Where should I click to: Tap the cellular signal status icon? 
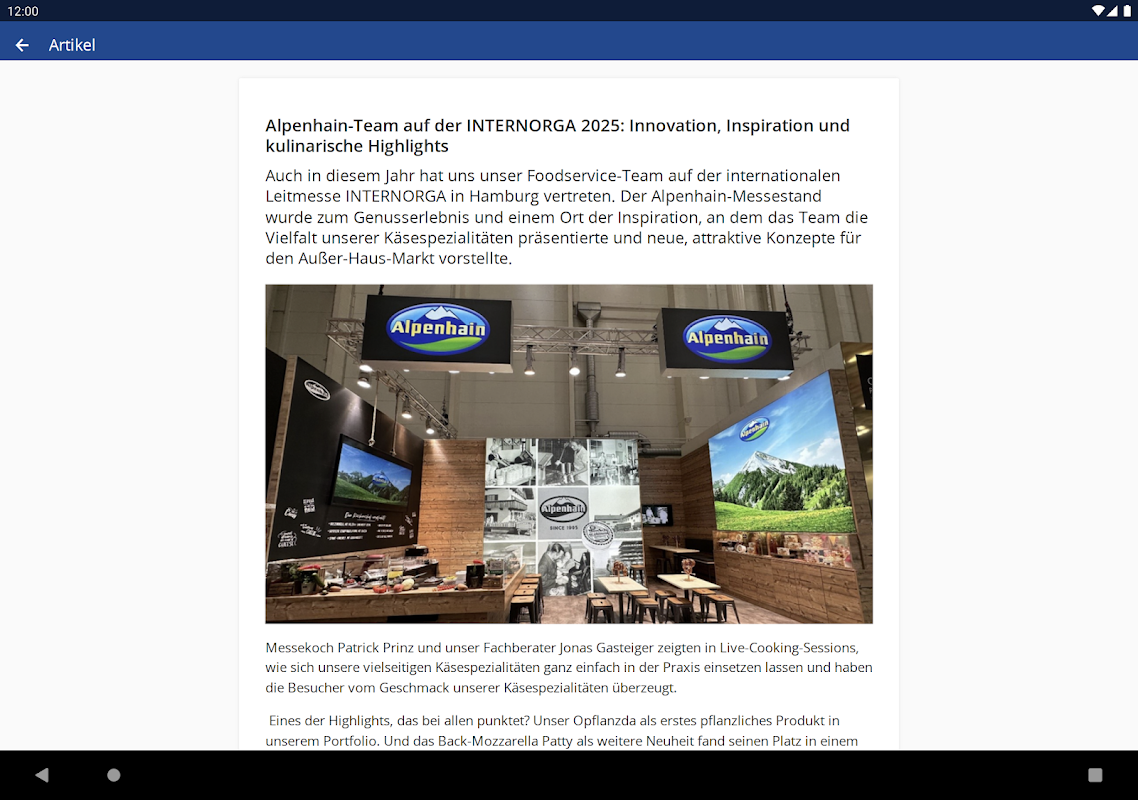click(1113, 11)
